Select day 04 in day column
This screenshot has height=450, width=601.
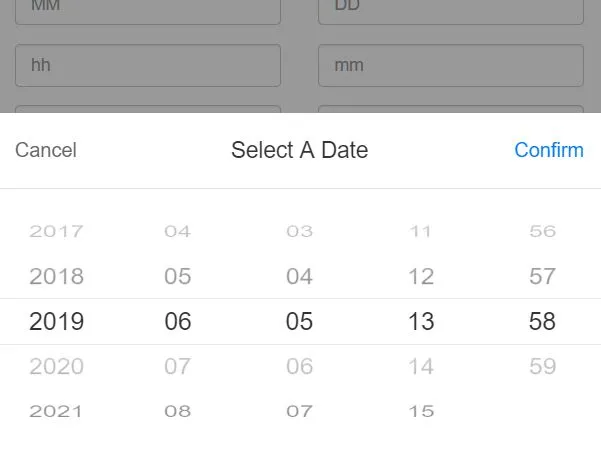[x=299, y=276]
